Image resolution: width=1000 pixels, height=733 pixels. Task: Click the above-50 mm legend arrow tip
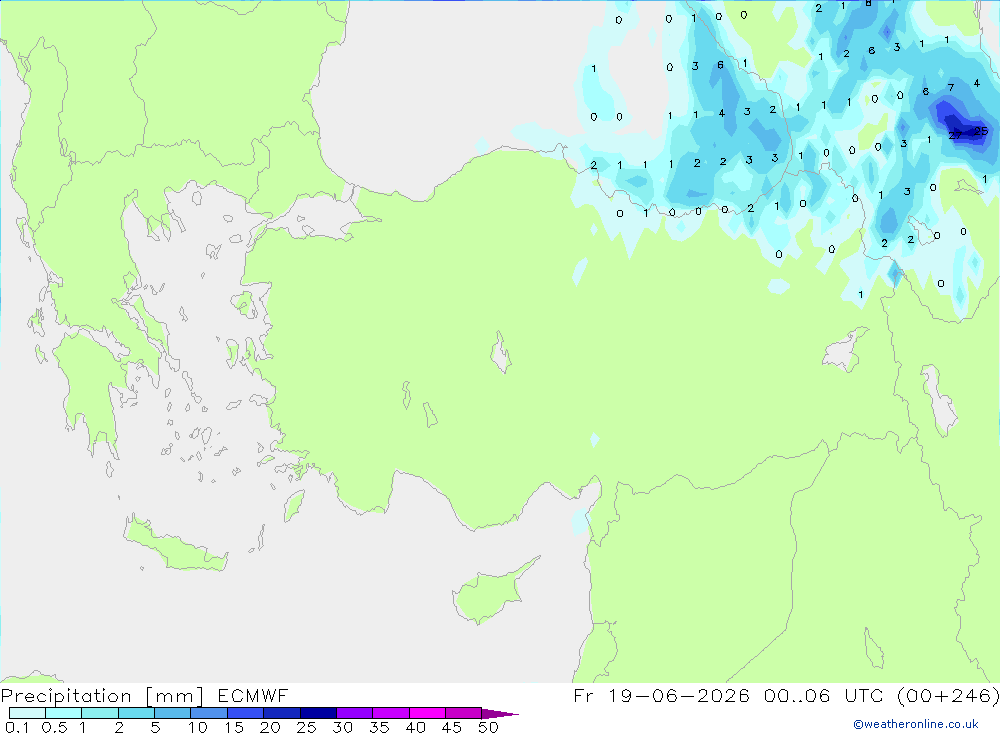coord(501,714)
